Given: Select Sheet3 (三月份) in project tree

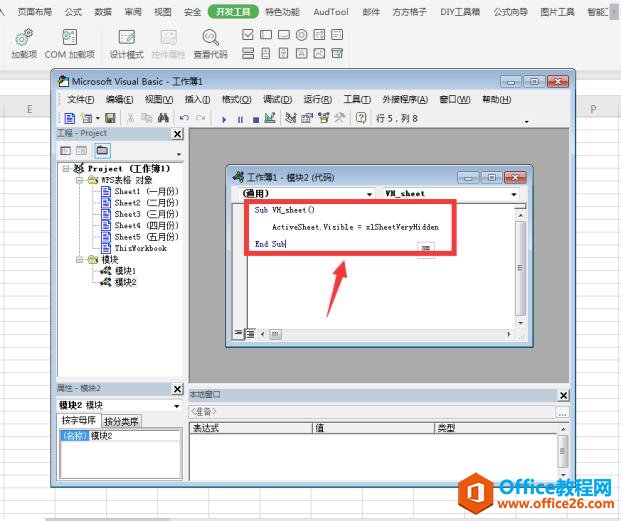Looking at the screenshot, I should tap(140, 214).
